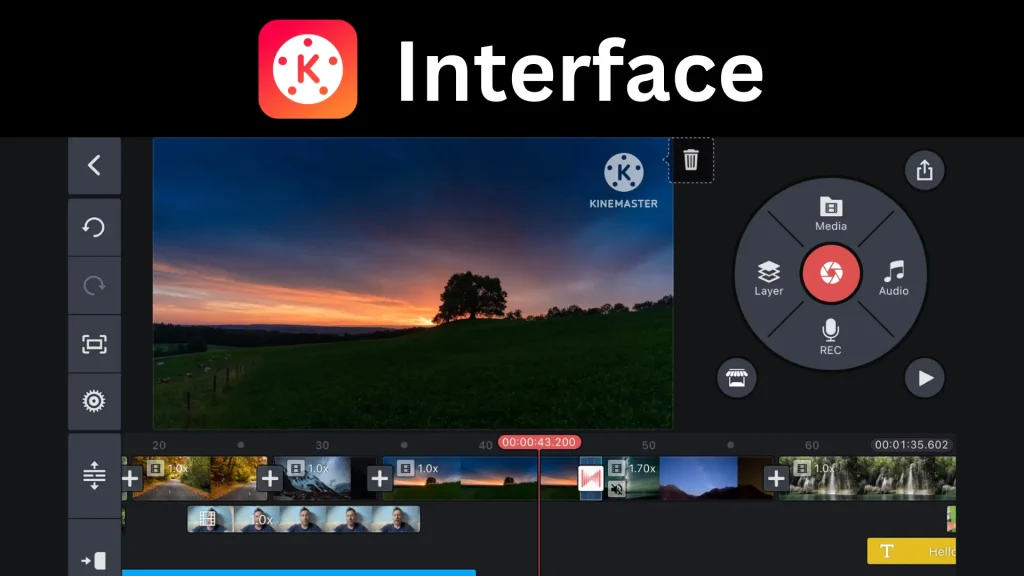1024x576 pixels.
Task: Click the 30 mark on timeline ruler
Action: point(322,445)
